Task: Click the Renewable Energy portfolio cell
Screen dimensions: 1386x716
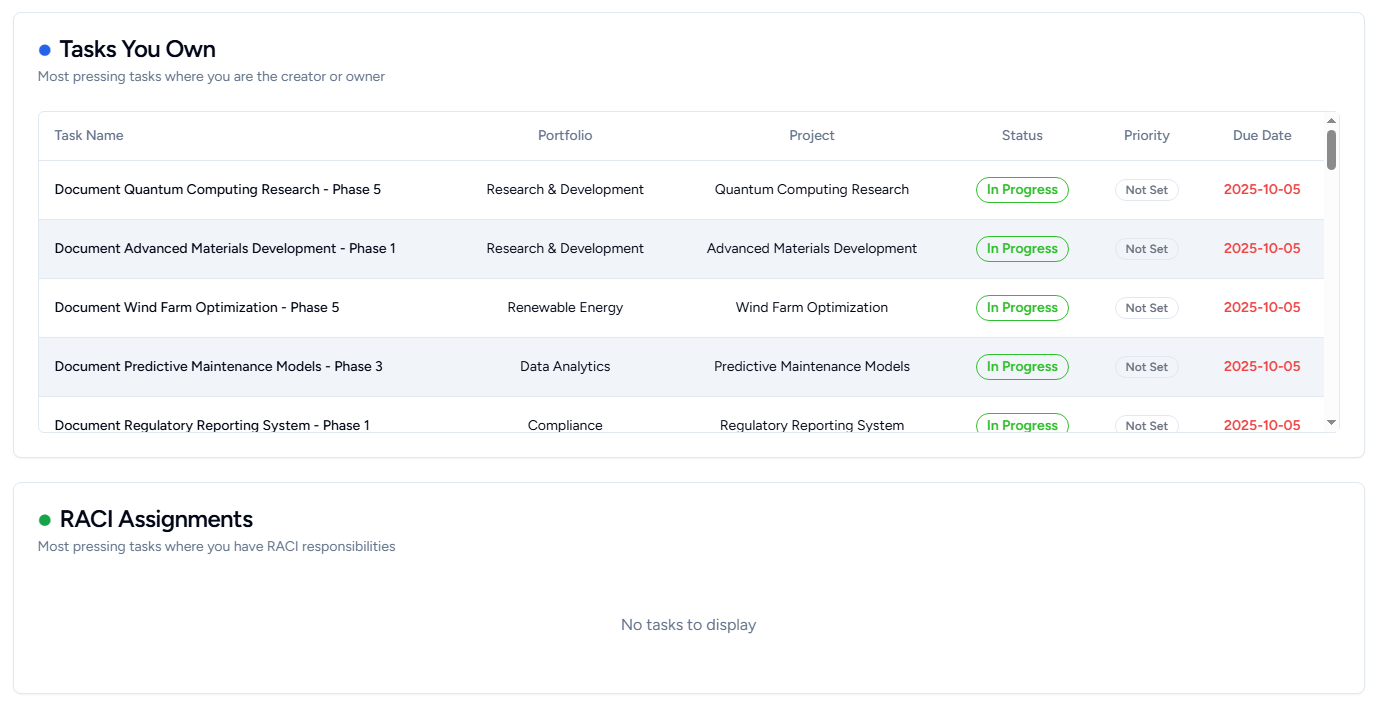Action: click(x=565, y=308)
